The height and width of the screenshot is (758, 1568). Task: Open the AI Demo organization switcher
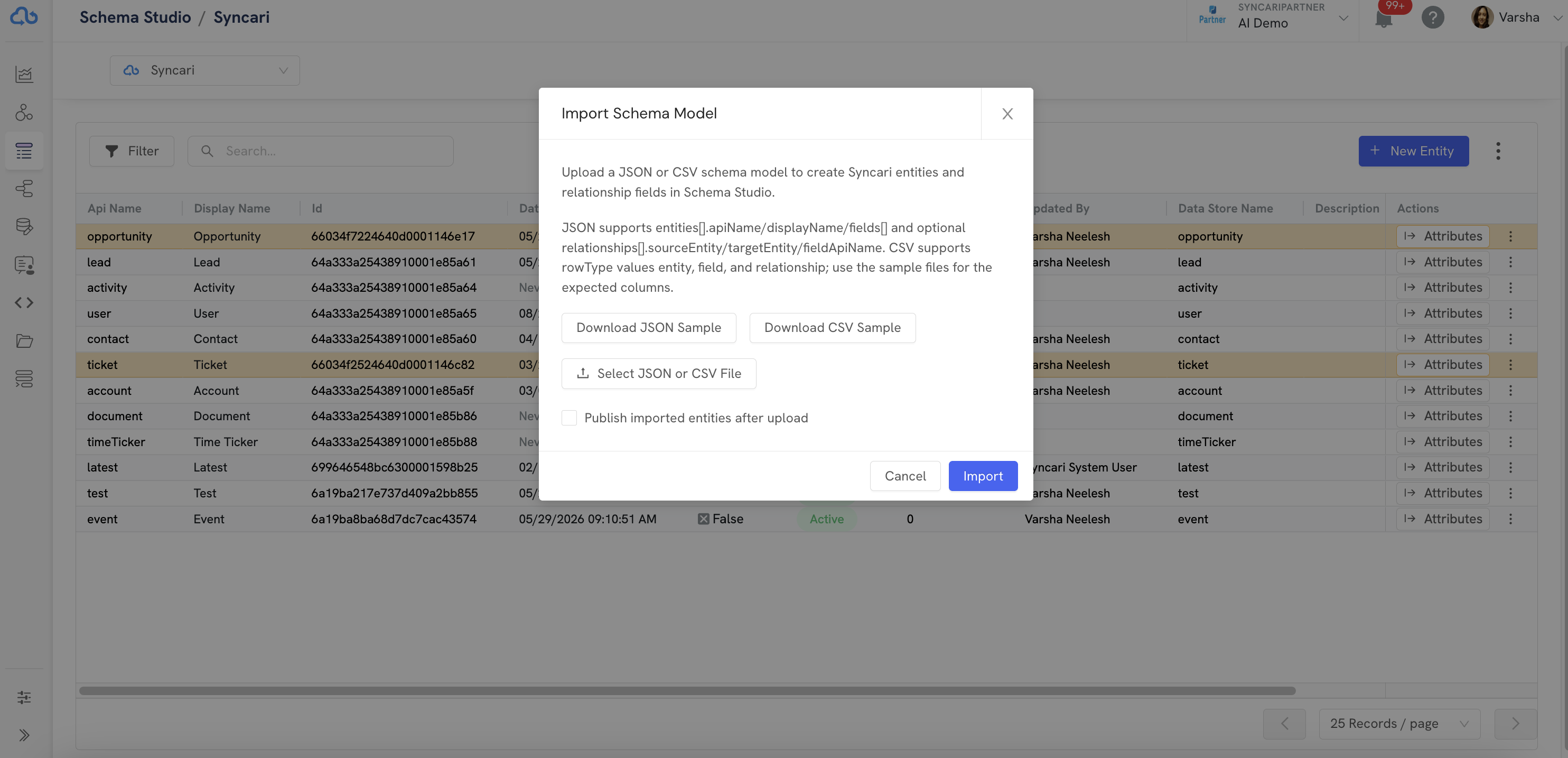tap(1272, 17)
